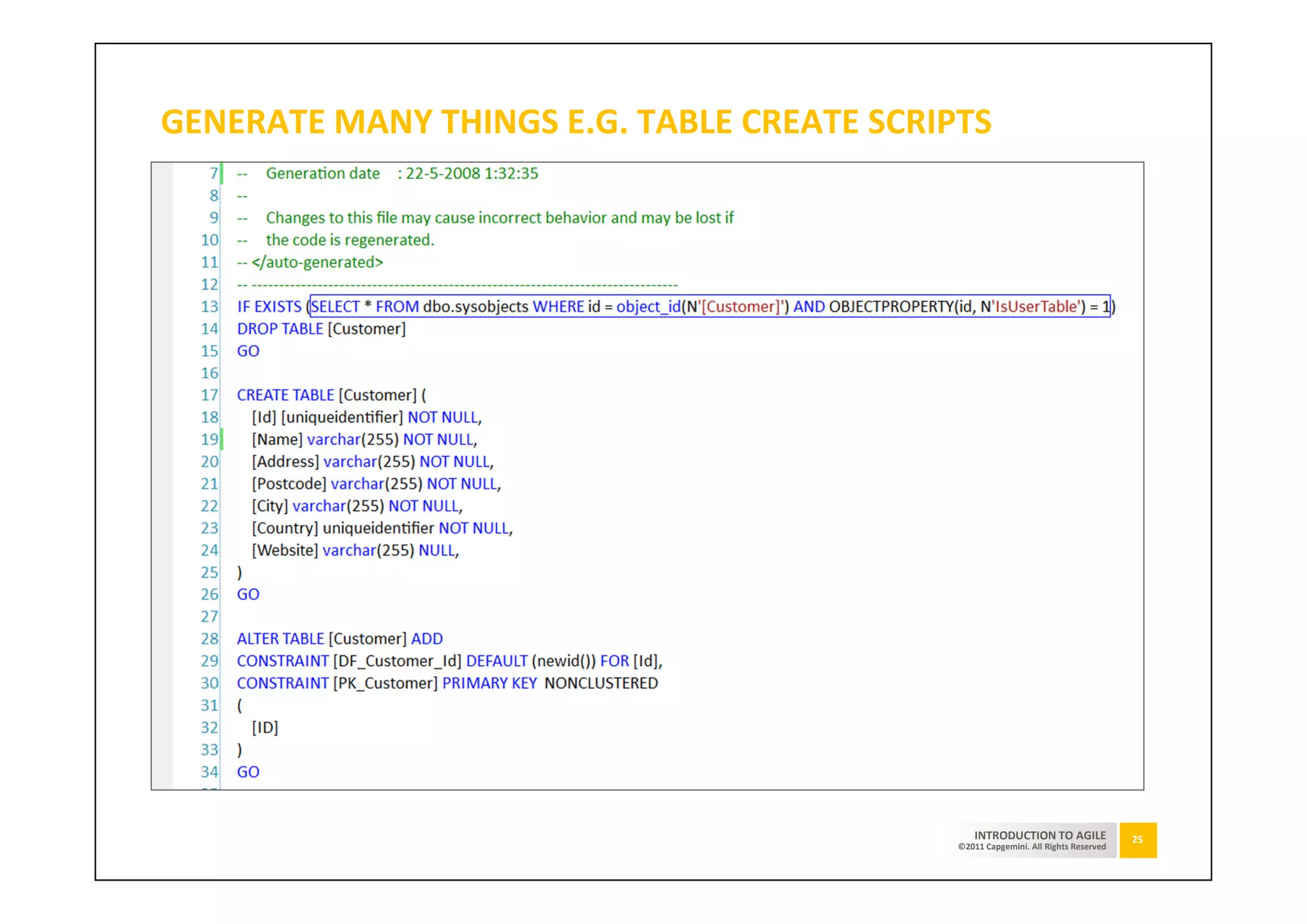
Task: Click 'CREATE TABLE [Customer] (' on line 17
Action: (x=332, y=396)
